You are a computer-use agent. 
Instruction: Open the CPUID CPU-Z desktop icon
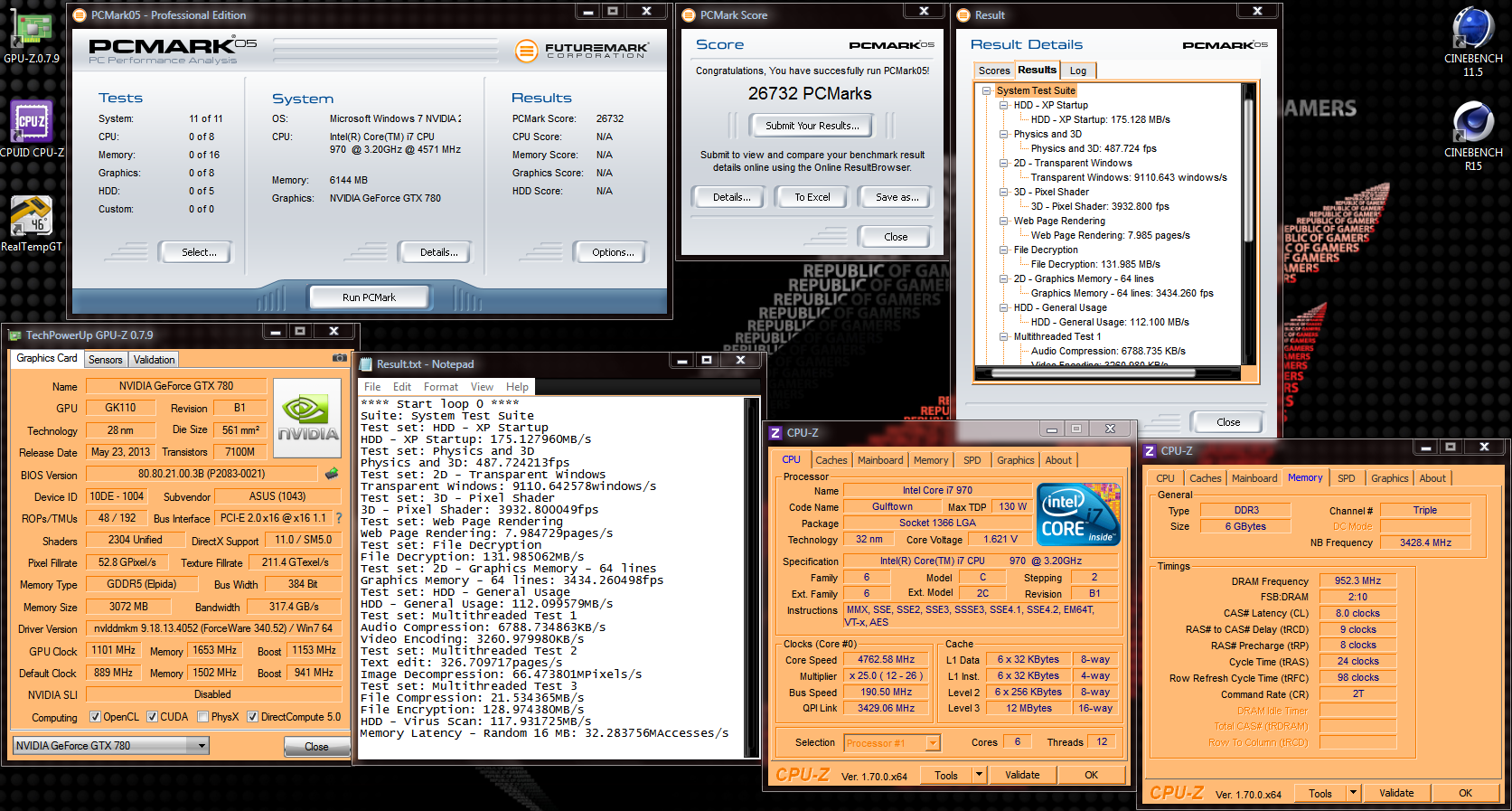pos(31,128)
